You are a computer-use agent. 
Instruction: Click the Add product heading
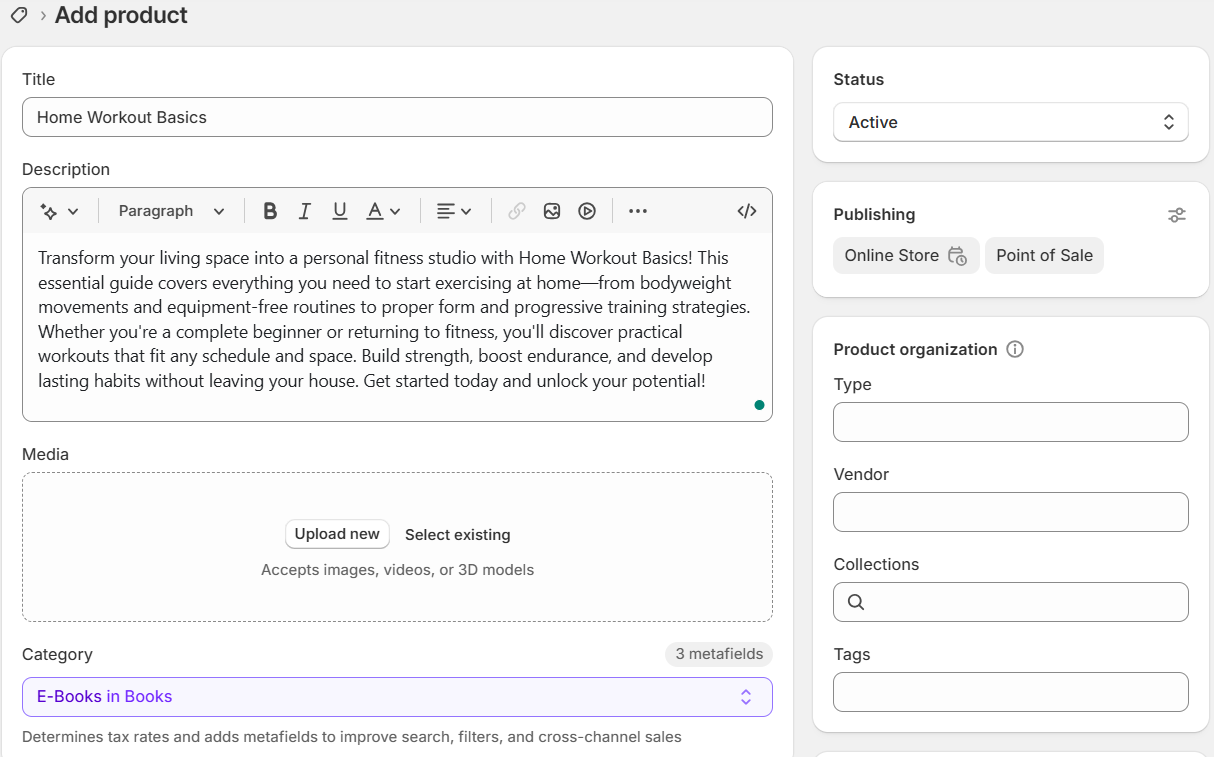tap(121, 15)
